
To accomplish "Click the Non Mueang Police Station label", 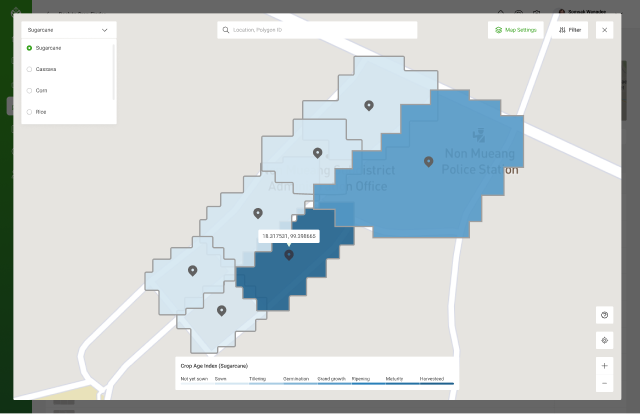I will click(x=480, y=161).
